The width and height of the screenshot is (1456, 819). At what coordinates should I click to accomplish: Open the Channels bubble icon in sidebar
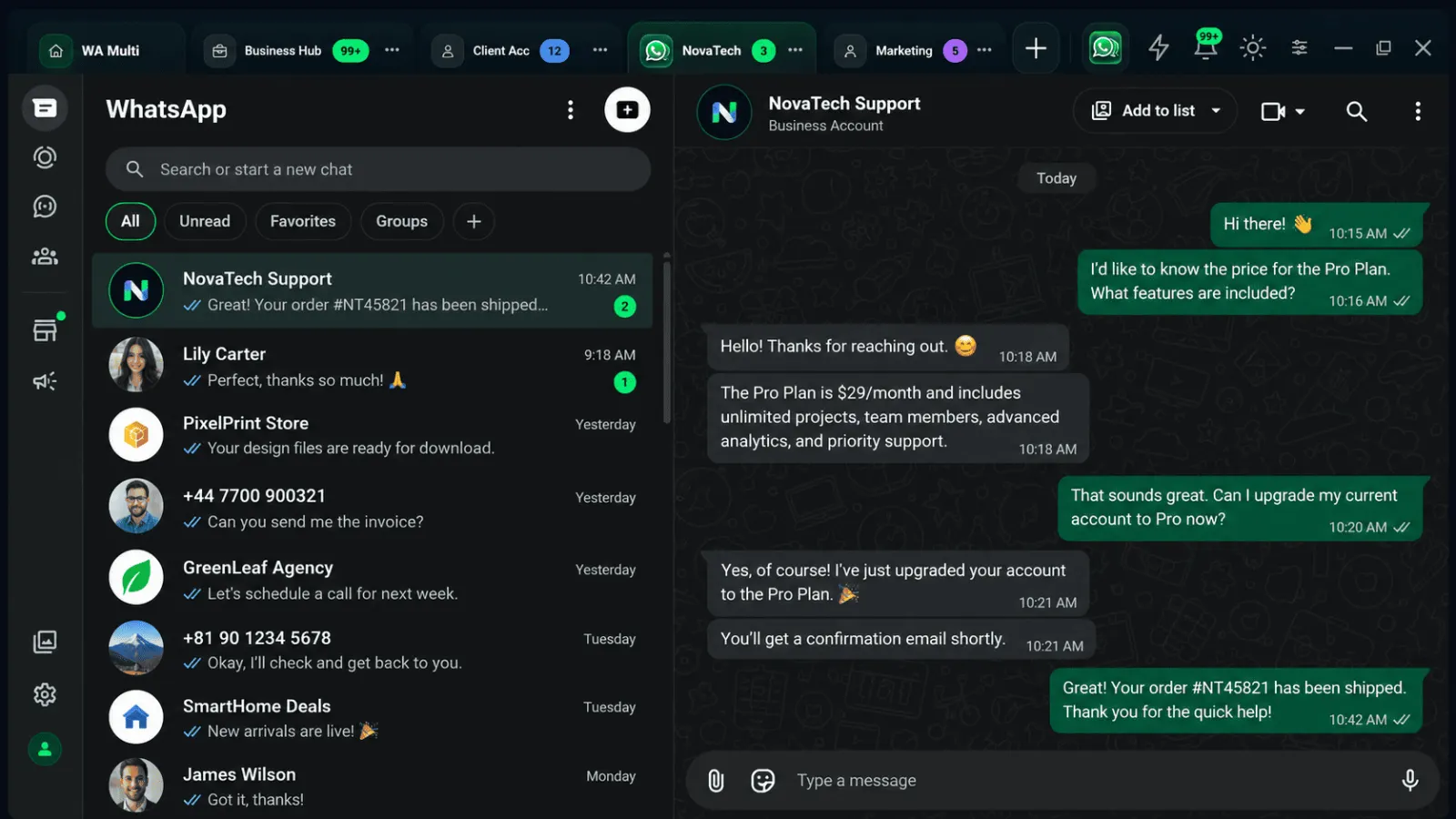coord(45,207)
